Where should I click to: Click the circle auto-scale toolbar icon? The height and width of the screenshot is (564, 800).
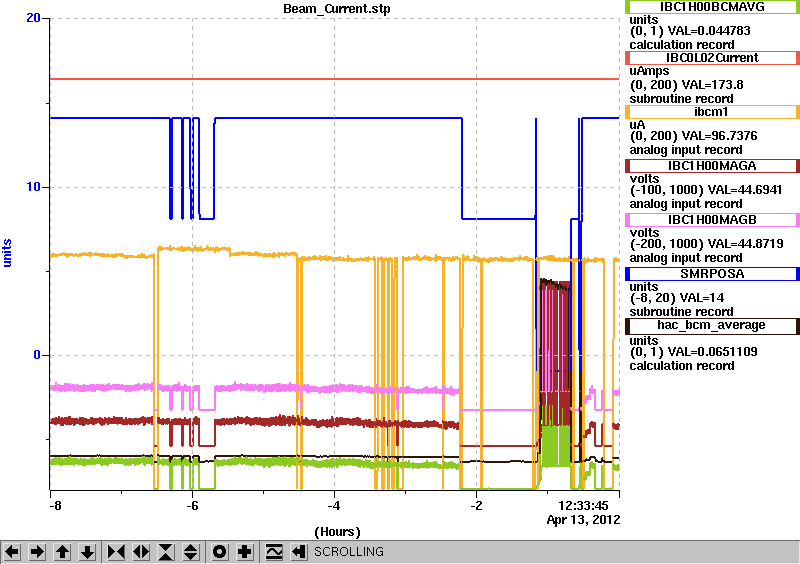(220, 552)
